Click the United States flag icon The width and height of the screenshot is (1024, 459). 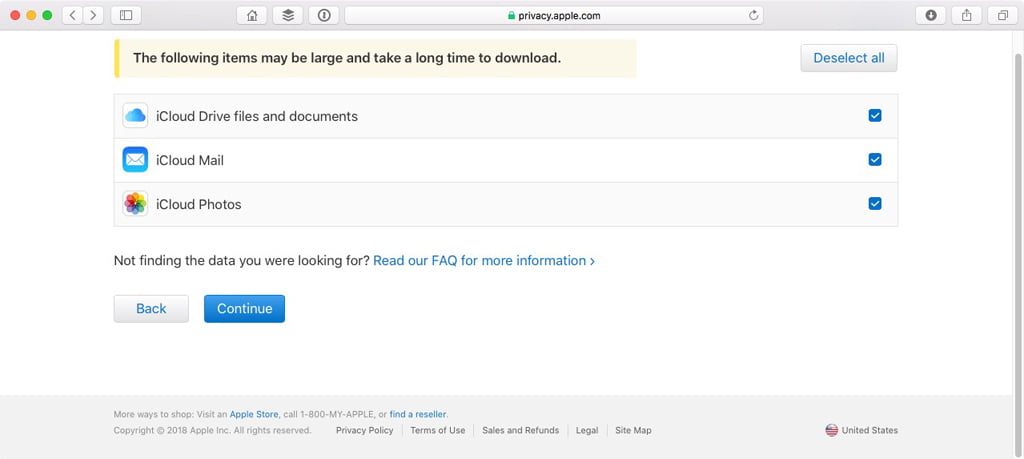pyautogui.click(x=831, y=430)
